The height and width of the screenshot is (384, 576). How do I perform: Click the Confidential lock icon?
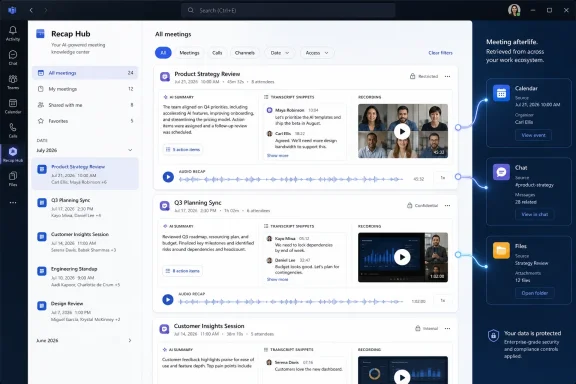tap(410, 205)
